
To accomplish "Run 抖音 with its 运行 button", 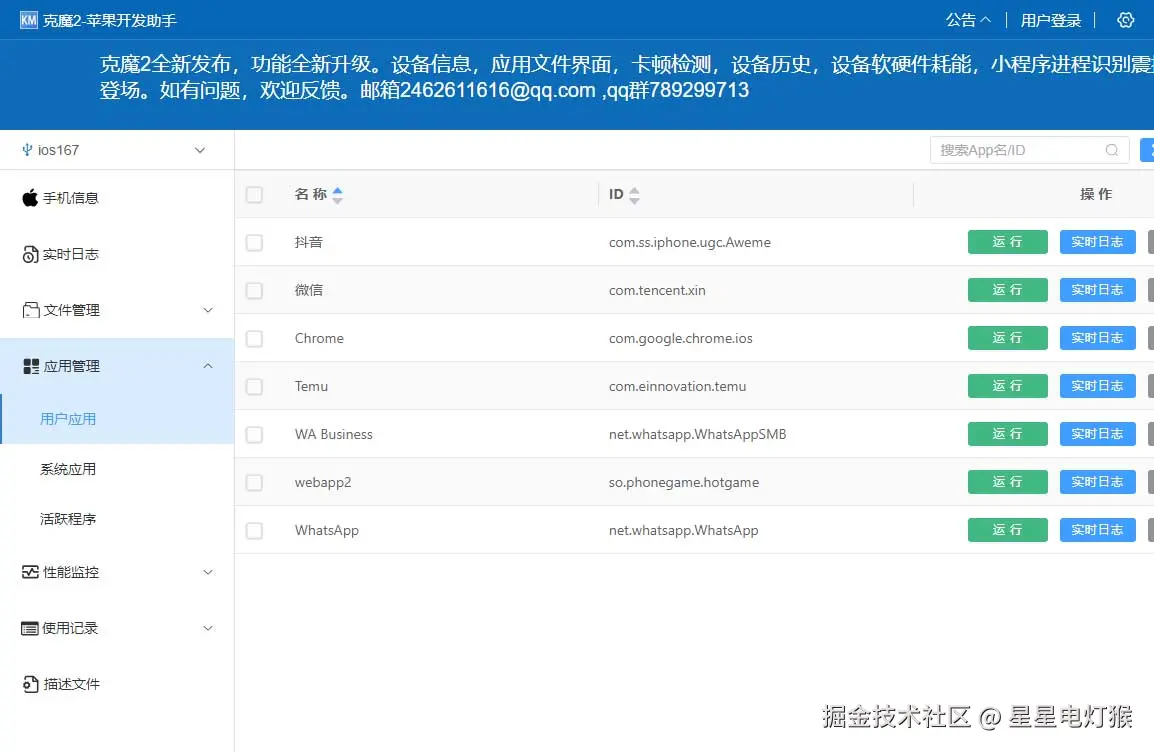I will pyautogui.click(x=1007, y=241).
